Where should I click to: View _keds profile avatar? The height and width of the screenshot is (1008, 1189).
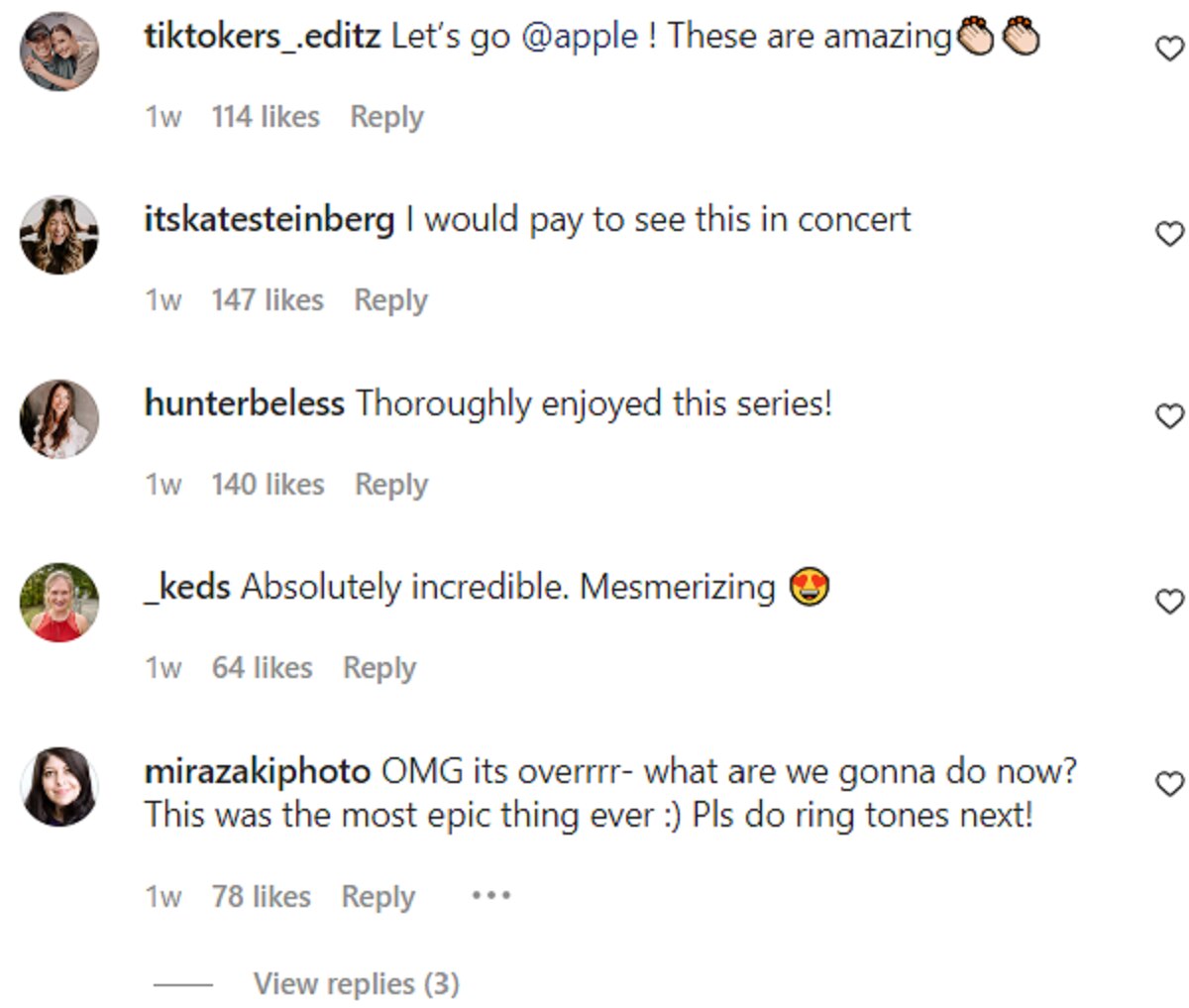pos(59,603)
